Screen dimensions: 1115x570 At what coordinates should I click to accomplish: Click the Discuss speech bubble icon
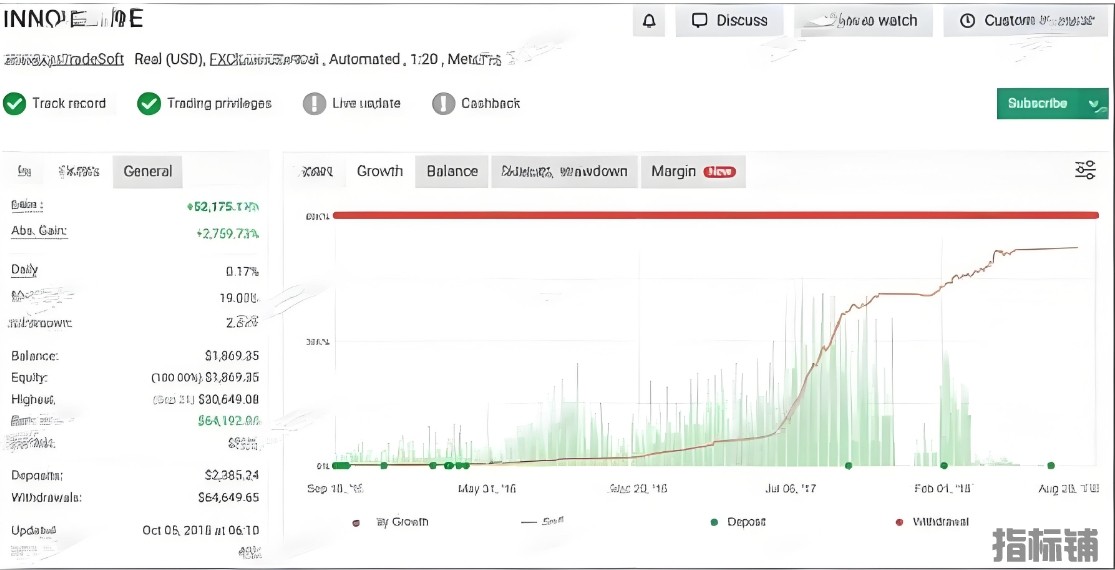tap(700, 21)
